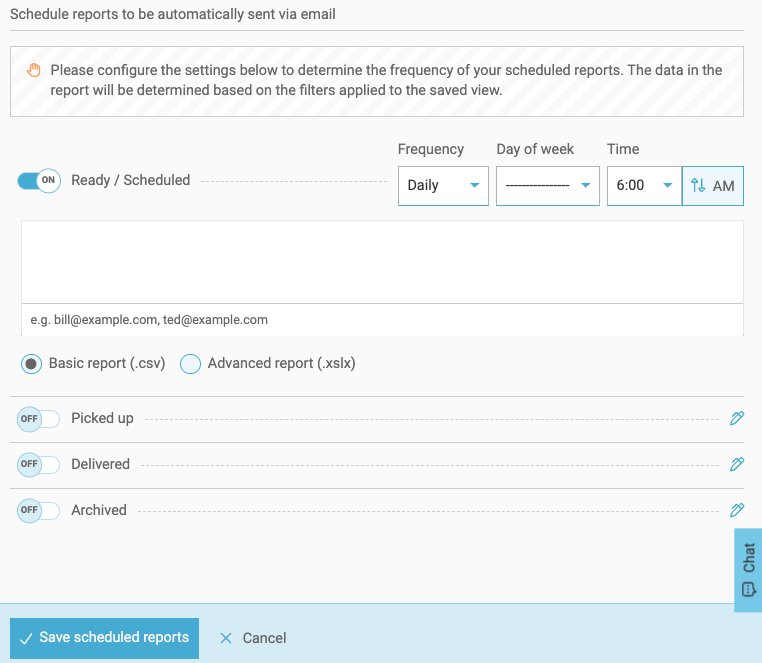The width and height of the screenshot is (762, 663).
Task: Expand the Day of week dropdown
Action: 547,186
